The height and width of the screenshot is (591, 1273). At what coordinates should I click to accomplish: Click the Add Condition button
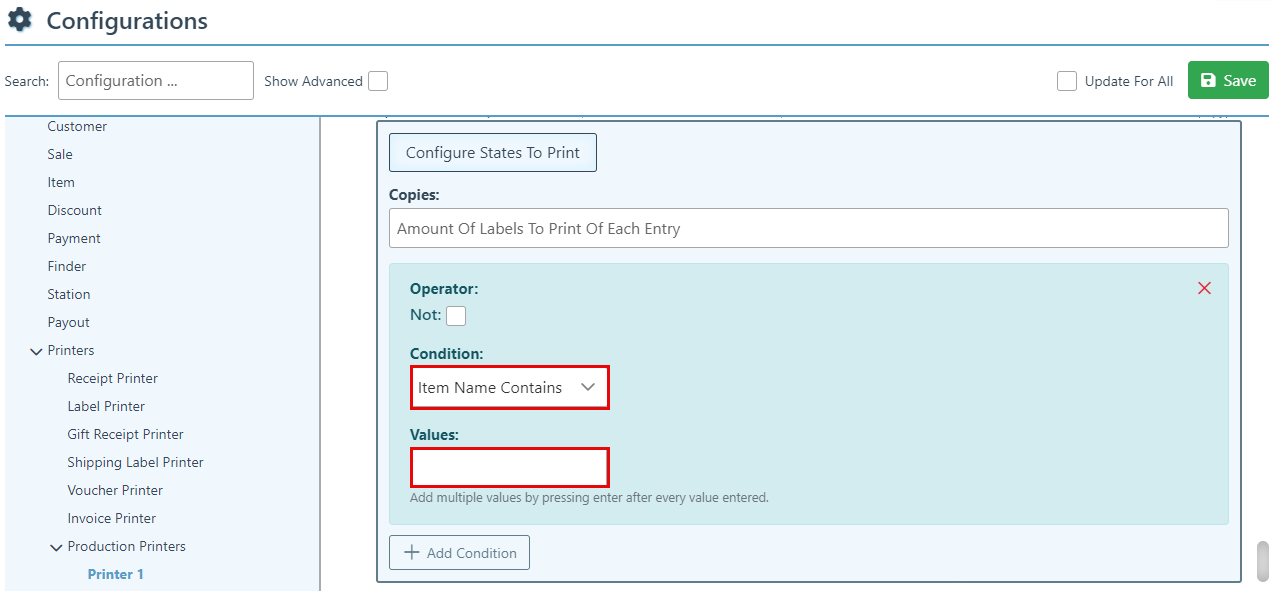(459, 553)
